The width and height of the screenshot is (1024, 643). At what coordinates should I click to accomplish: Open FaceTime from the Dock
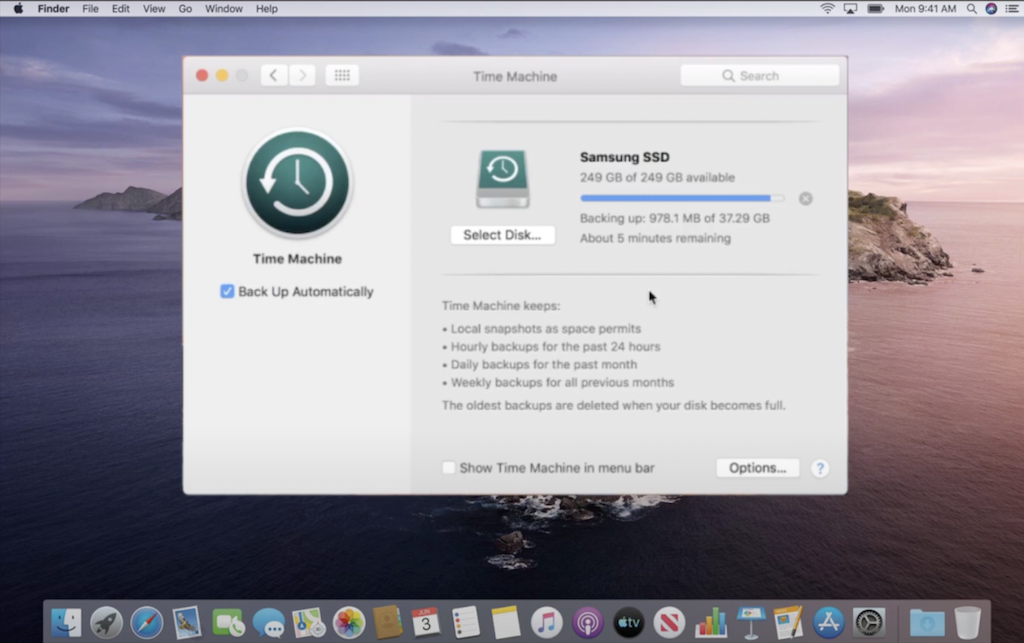tap(228, 622)
